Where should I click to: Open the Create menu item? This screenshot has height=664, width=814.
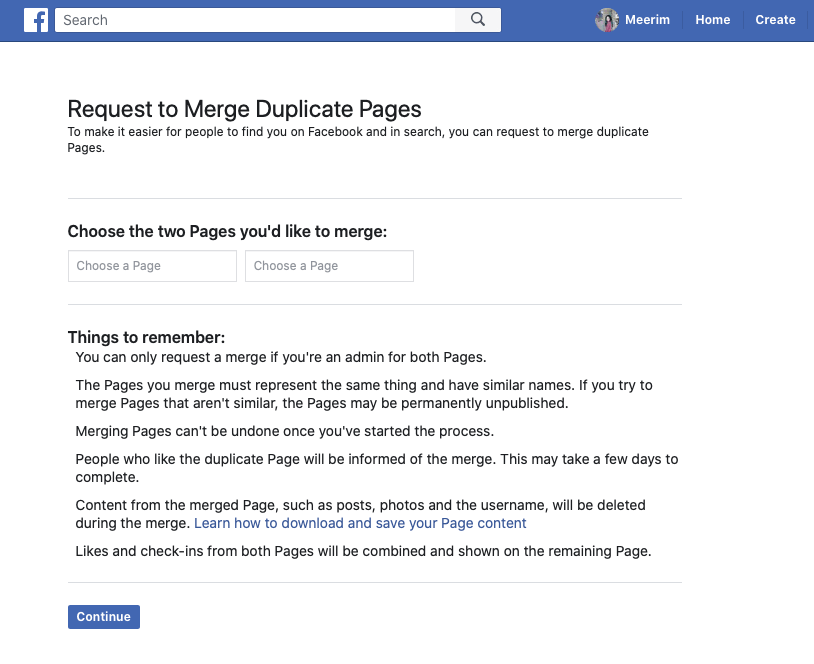pos(775,20)
